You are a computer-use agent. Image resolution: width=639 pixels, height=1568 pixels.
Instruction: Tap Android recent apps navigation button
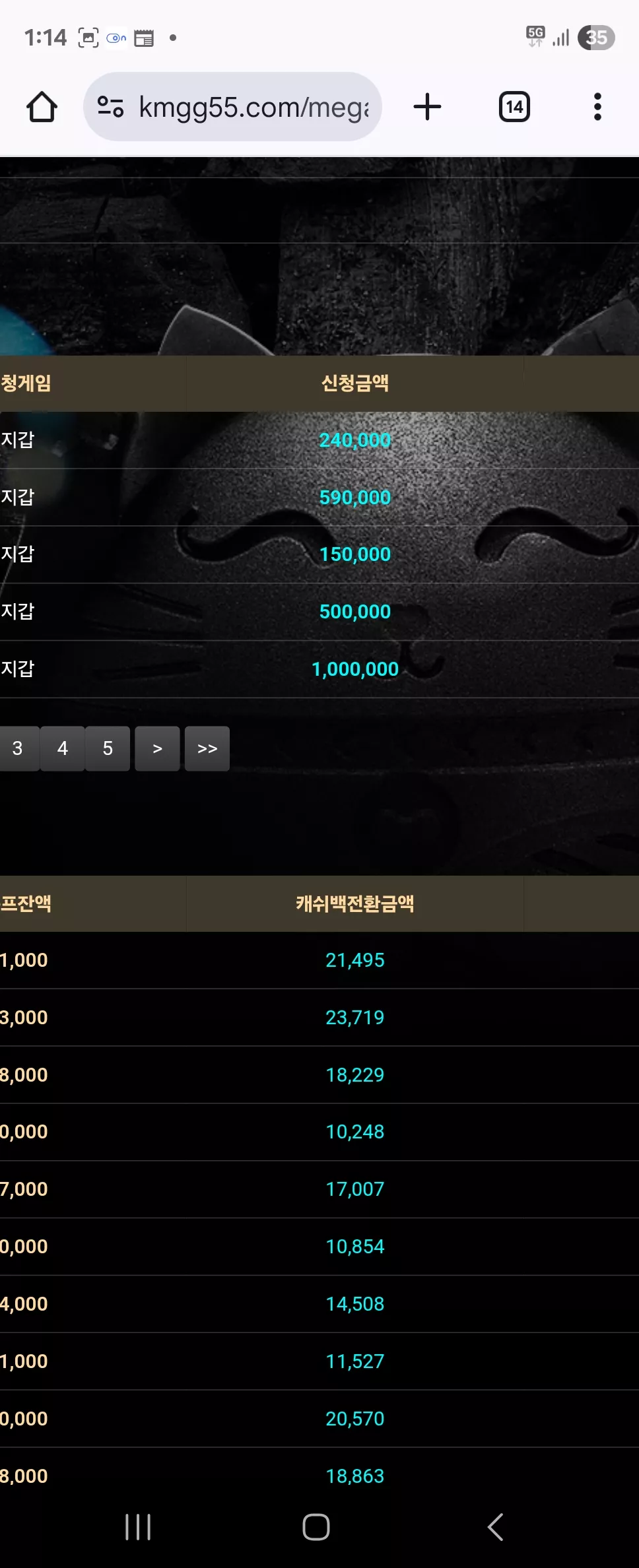[138, 1527]
